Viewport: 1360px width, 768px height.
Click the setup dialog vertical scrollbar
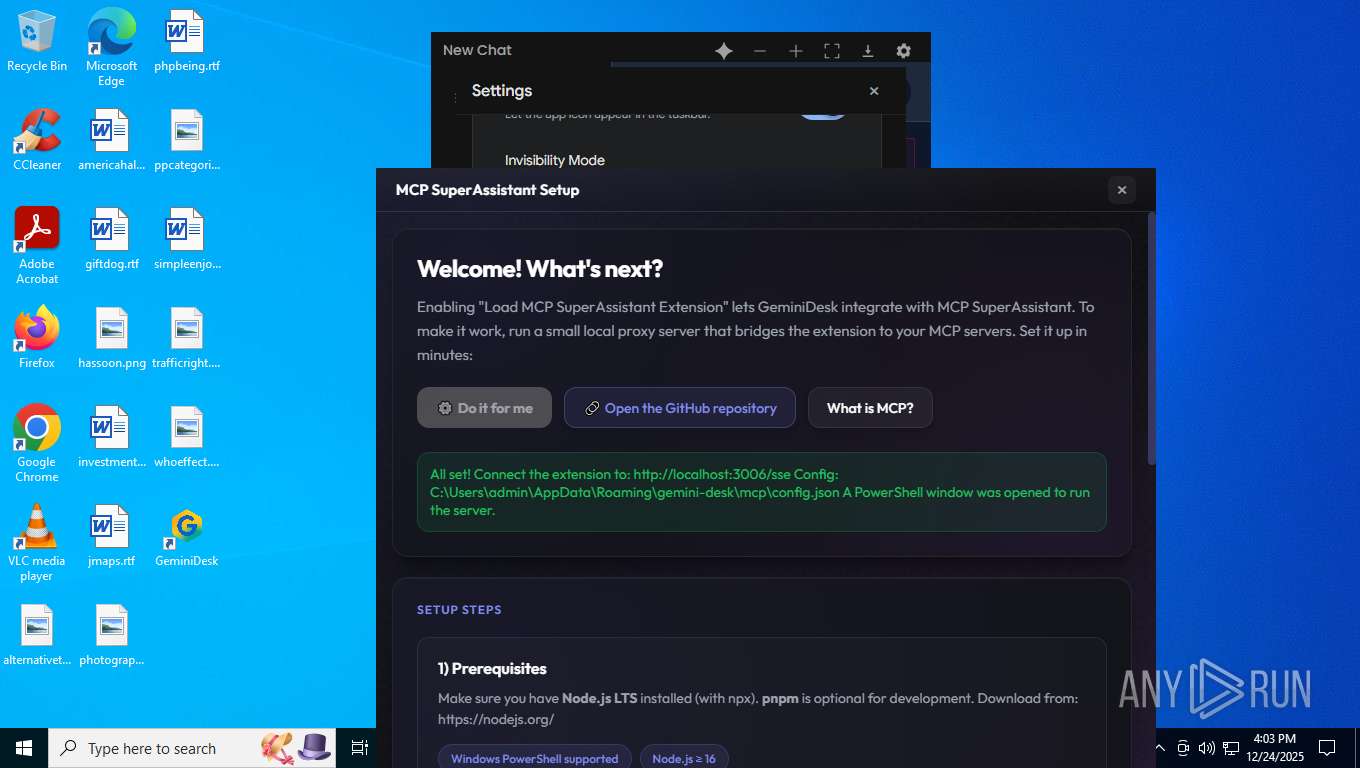click(x=1151, y=338)
